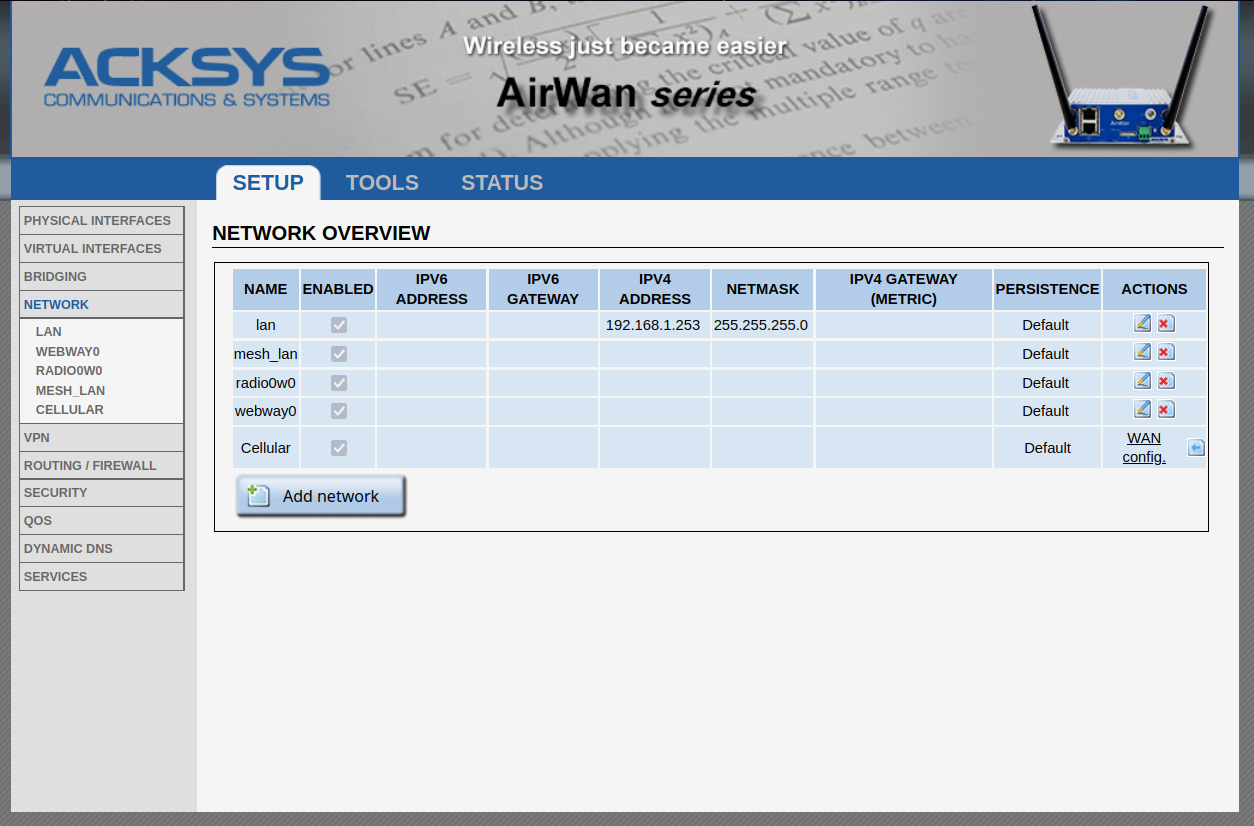The image size is (1254, 826).
Task: Select WEBWAY0 under the Network menu
Action: (68, 352)
